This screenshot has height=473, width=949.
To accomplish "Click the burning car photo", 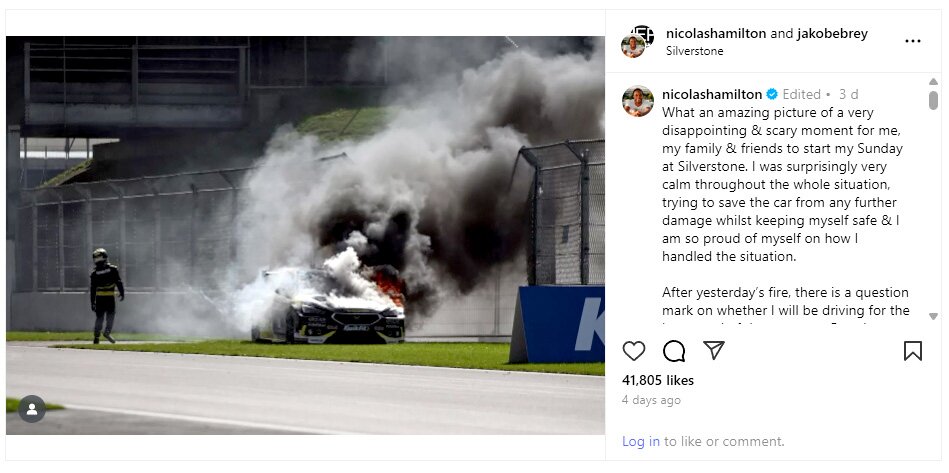I will click(x=305, y=235).
